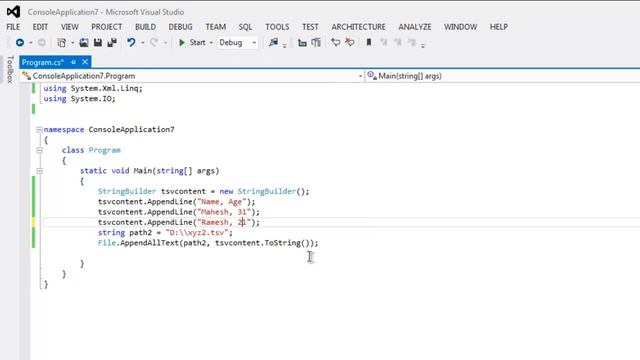Click the "Mahesh, 31" string literal
This screenshot has height=360, width=640.
pyautogui.click(x=224, y=212)
